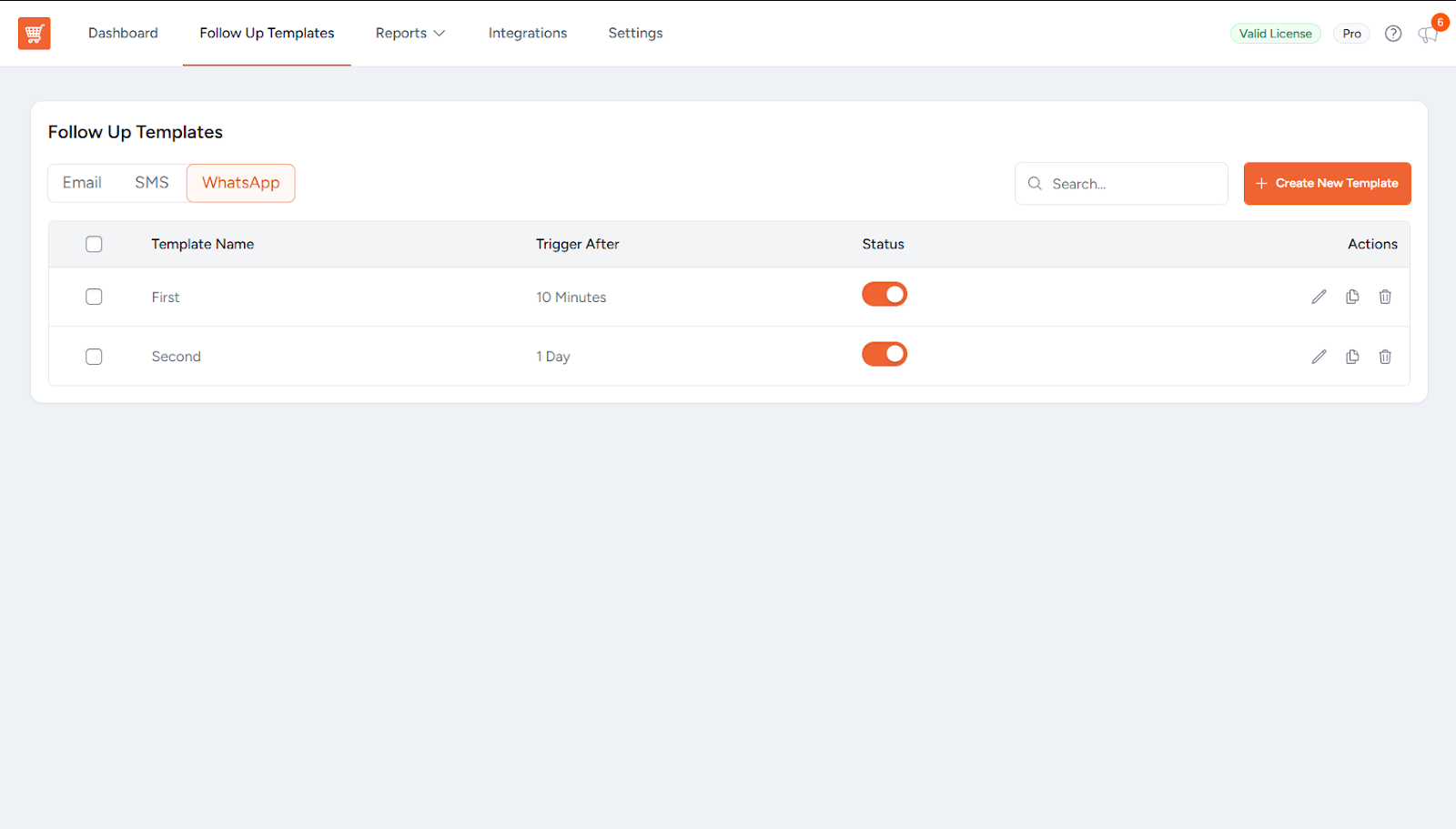Open the pencil editor for the Second template
The height and width of the screenshot is (829, 1456).
pyautogui.click(x=1319, y=356)
